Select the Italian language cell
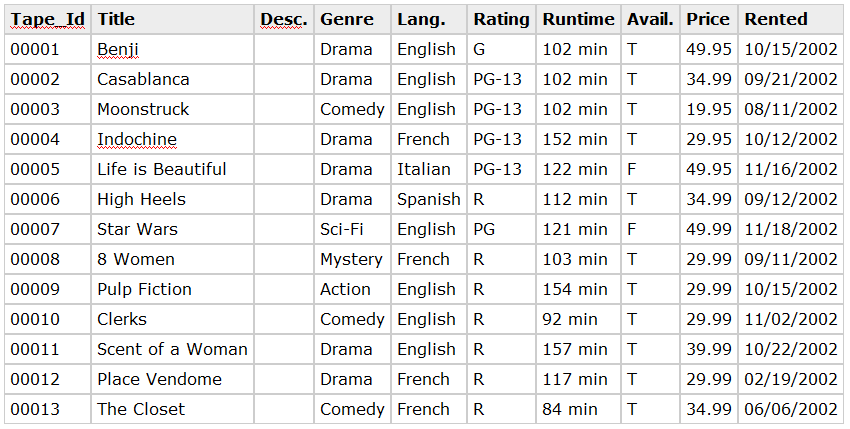Screen dimensions: 850x429 [429, 169]
